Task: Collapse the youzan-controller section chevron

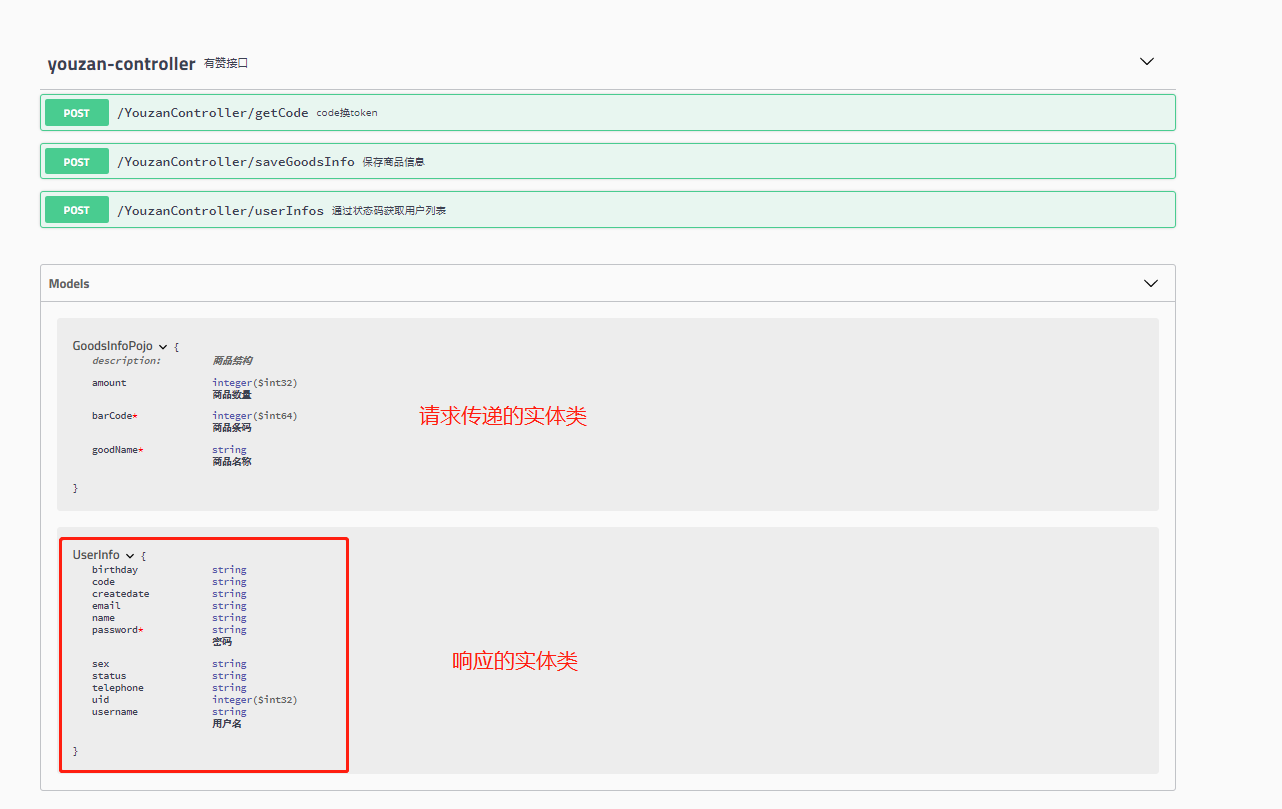Action: 1147,62
